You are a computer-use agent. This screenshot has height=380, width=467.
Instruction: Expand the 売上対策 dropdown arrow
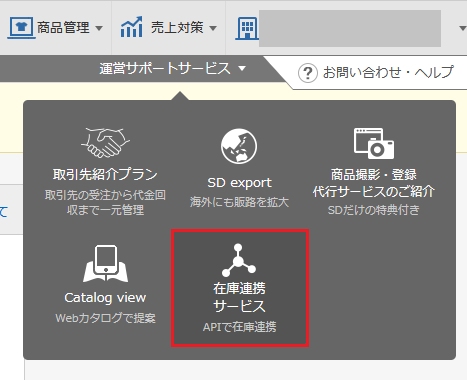point(213,28)
